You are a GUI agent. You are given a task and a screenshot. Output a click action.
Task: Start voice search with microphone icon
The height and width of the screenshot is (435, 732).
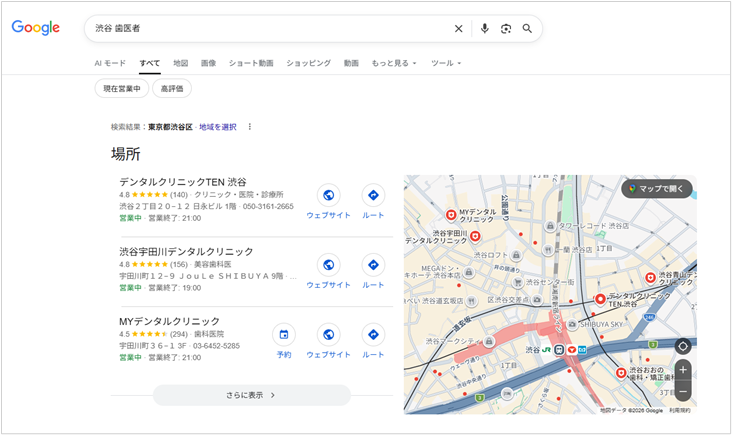[485, 28]
